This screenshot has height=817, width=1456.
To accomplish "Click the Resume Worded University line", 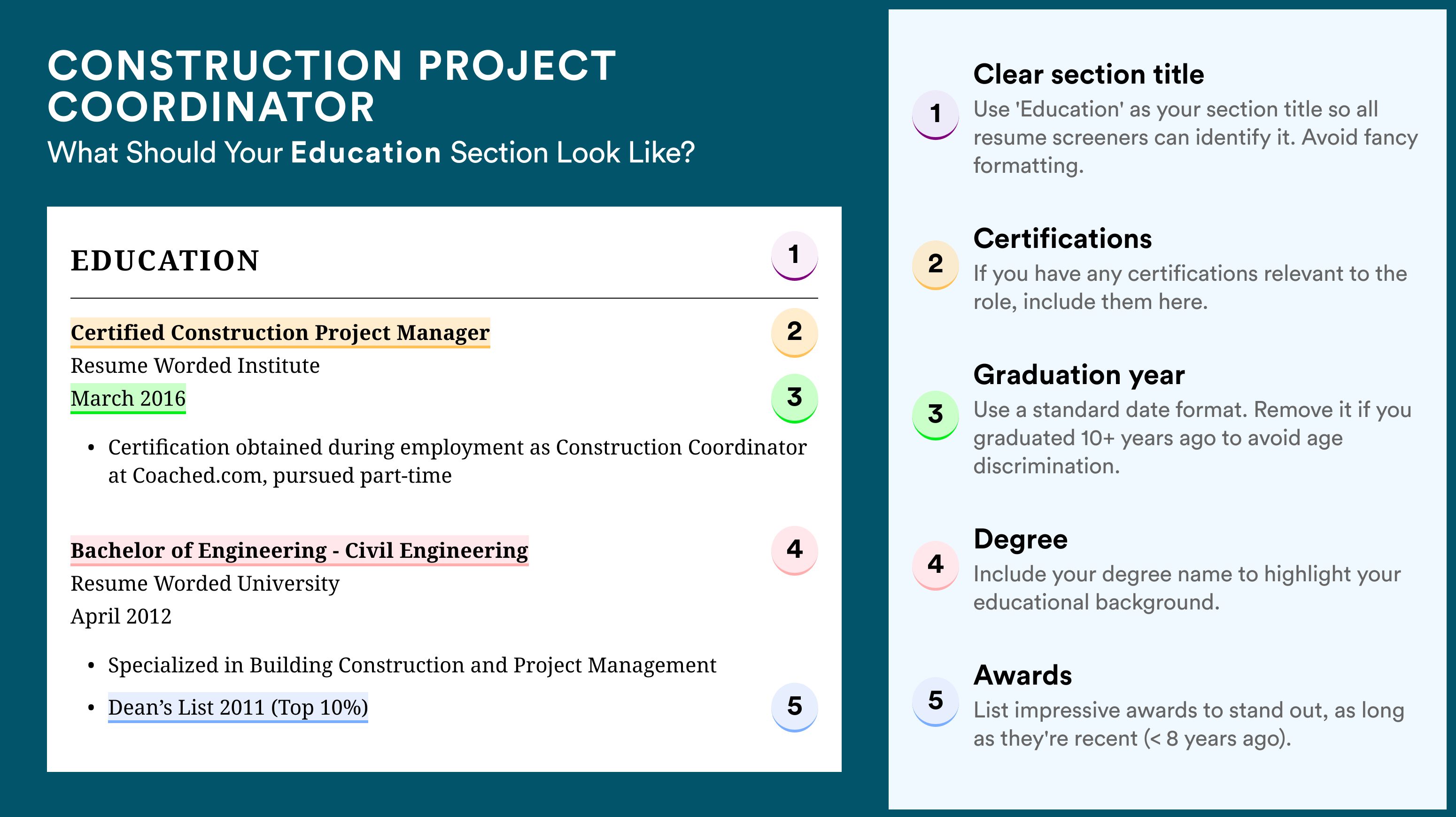I will click(205, 584).
